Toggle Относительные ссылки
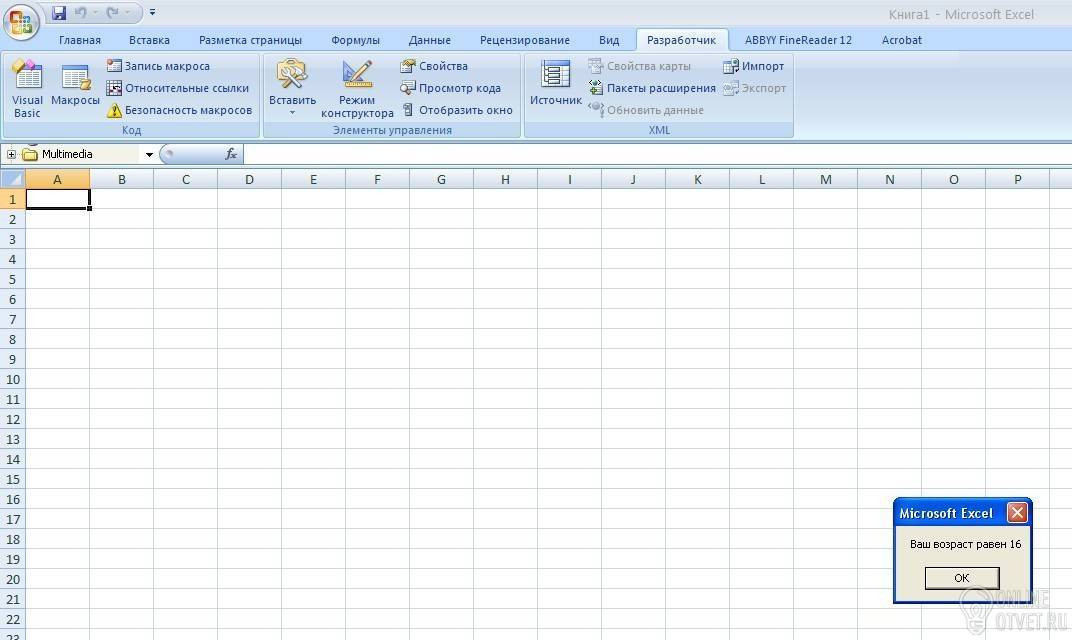Image resolution: width=1072 pixels, height=640 pixels. click(178, 88)
